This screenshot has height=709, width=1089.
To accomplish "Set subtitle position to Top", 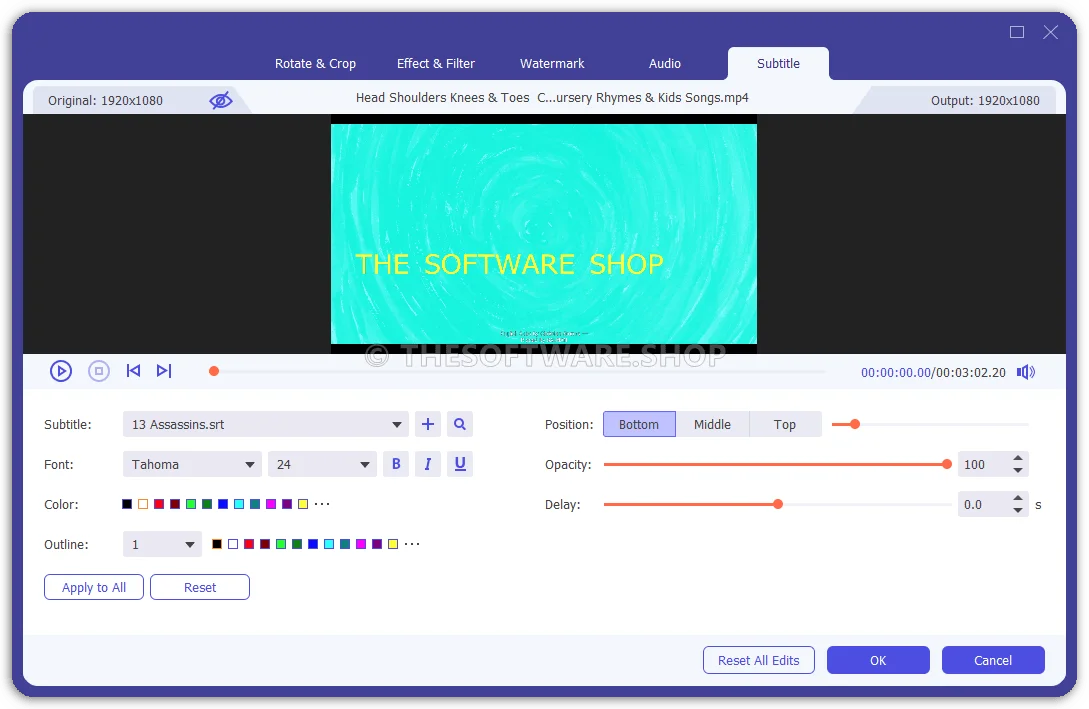I will coord(785,424).
